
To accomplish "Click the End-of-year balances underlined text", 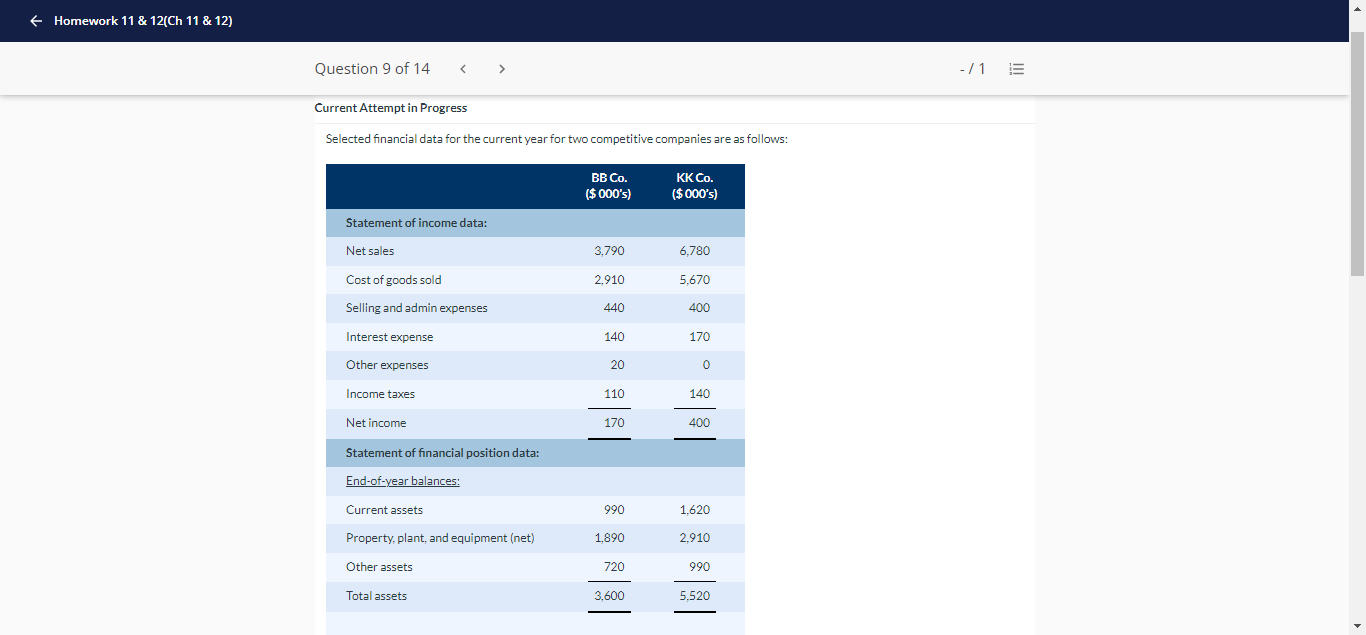I will pos(403,481).
